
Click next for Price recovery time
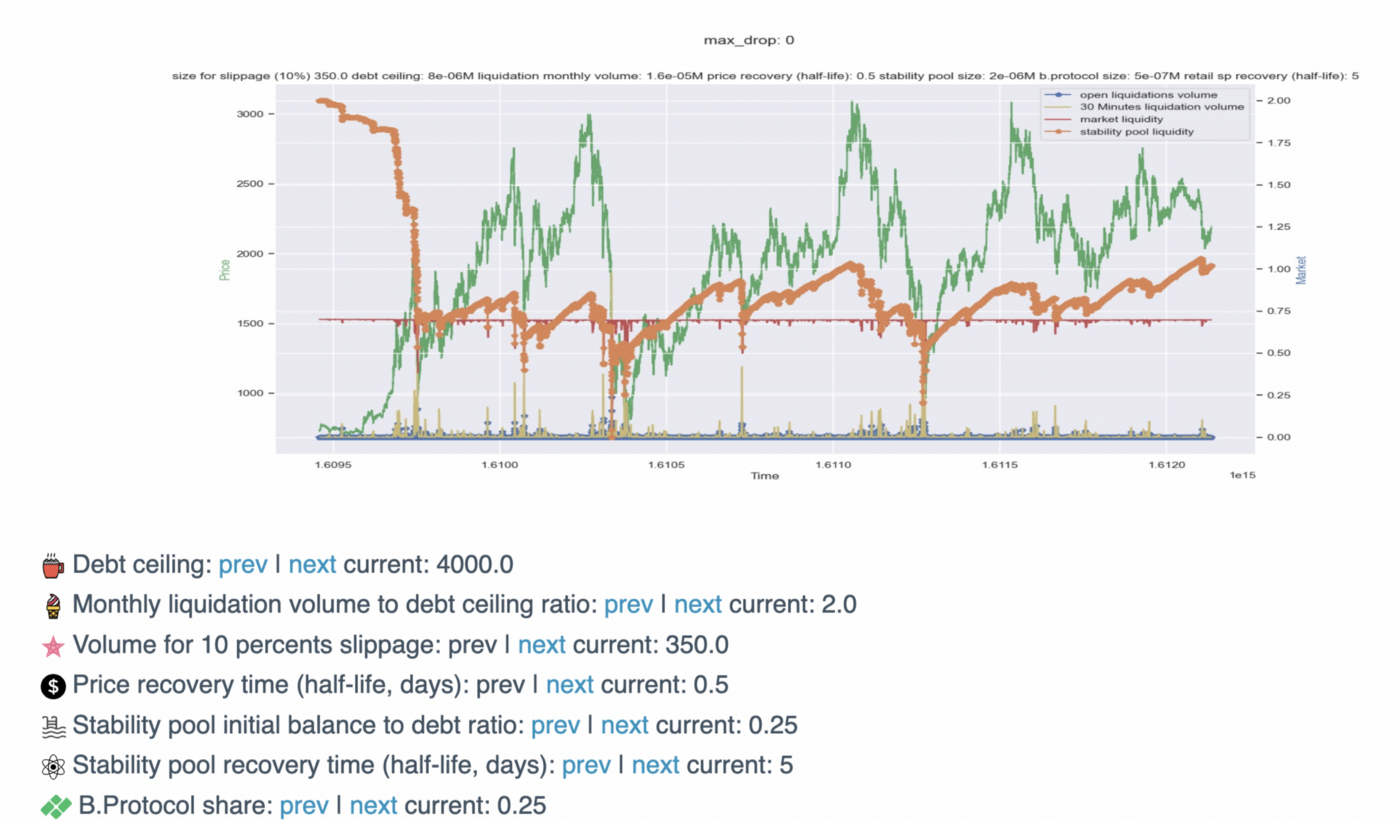pyautogui.click(x=571, y=684)
